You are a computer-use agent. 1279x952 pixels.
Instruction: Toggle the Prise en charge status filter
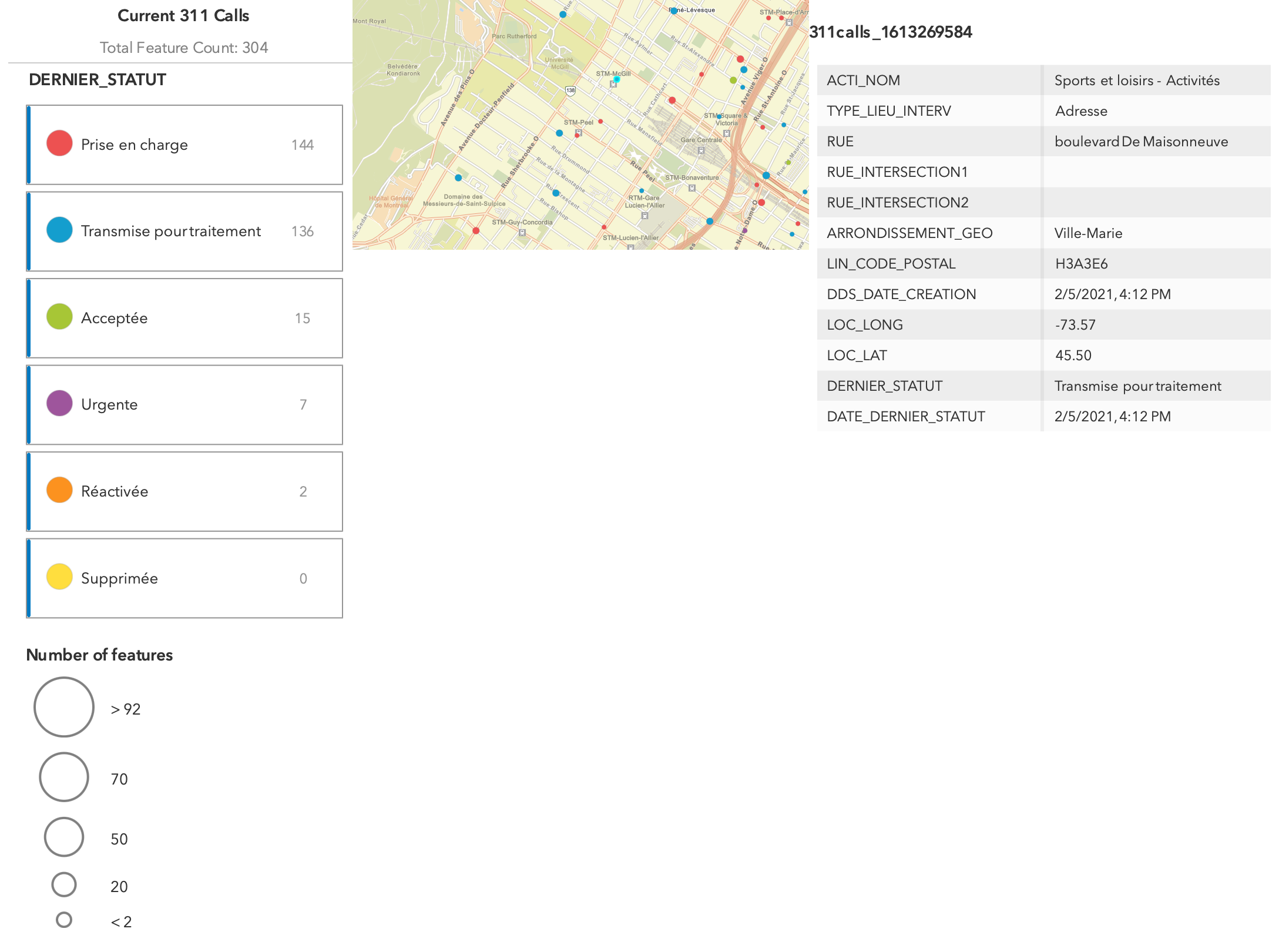click(x=184, y=145)
